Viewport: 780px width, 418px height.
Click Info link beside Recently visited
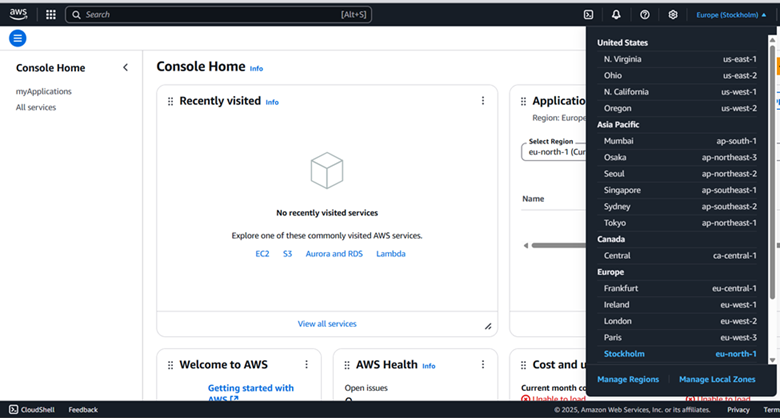pyautogui.click(x=272, y=103)
